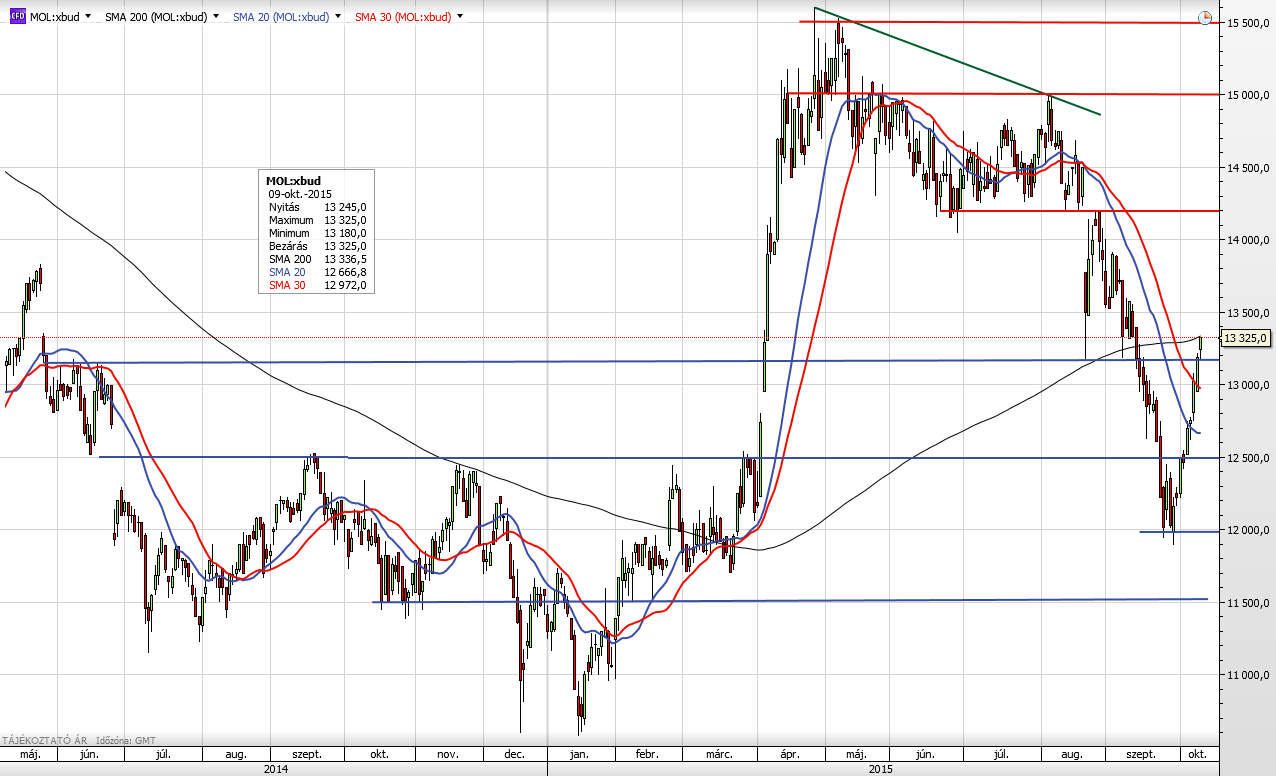Screen dimensions: 1276x776
Task: Click the SMA 200 value 13 336,5
Action: (x=345, y=258)
